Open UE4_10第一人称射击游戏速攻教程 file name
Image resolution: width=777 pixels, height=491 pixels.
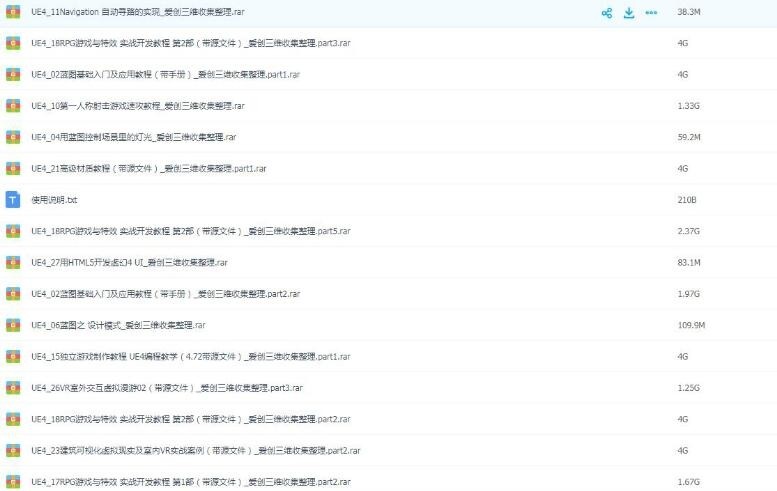(138, 106)
